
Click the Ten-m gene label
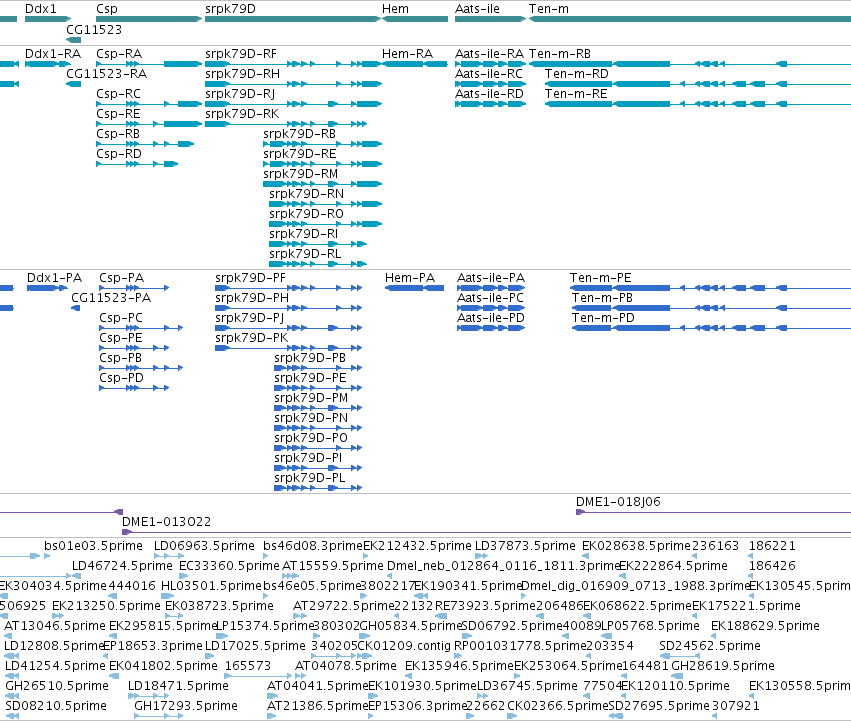click(x=549, y=9)
